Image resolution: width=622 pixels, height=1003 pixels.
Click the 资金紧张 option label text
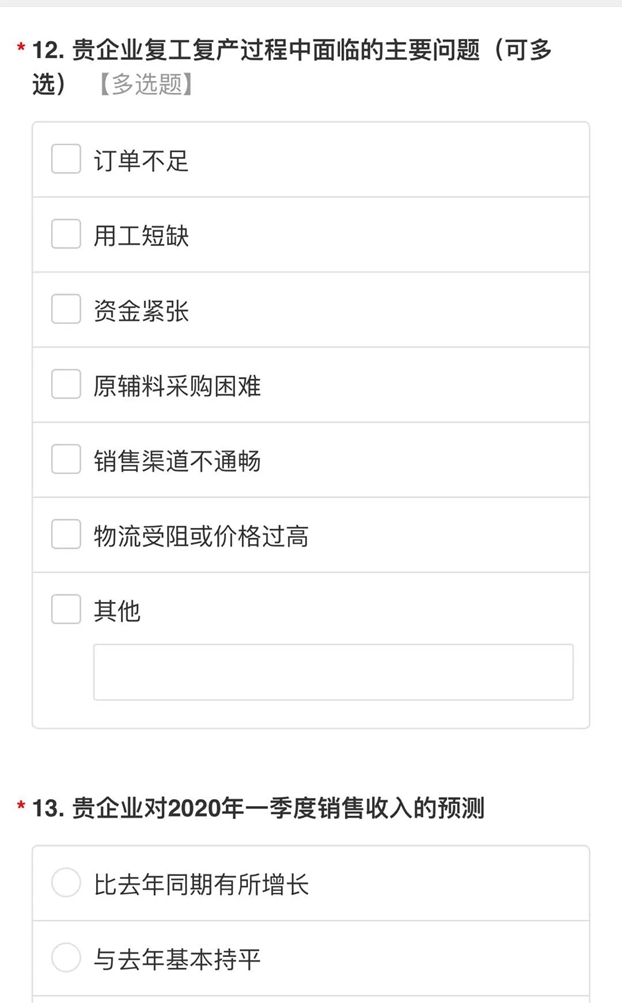click(x=141, y=311)
